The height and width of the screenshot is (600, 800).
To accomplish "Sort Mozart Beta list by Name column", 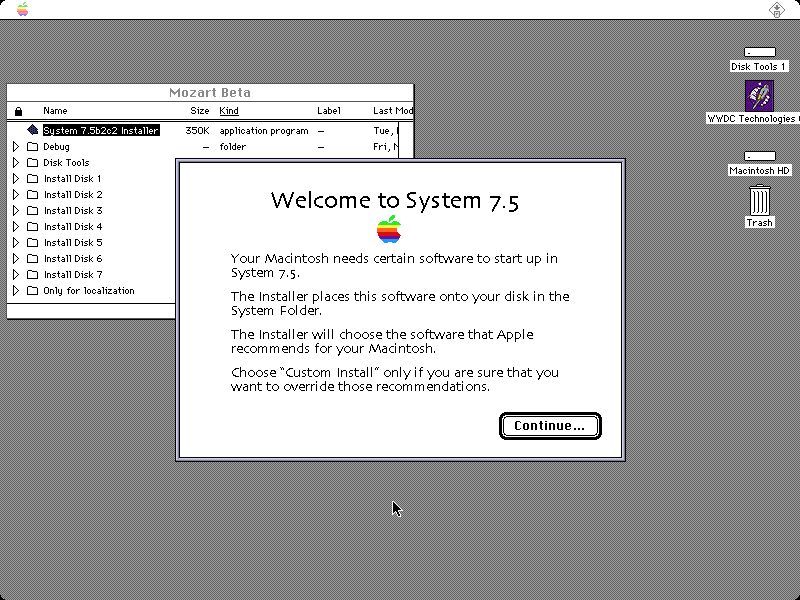I will click(55, 111).
